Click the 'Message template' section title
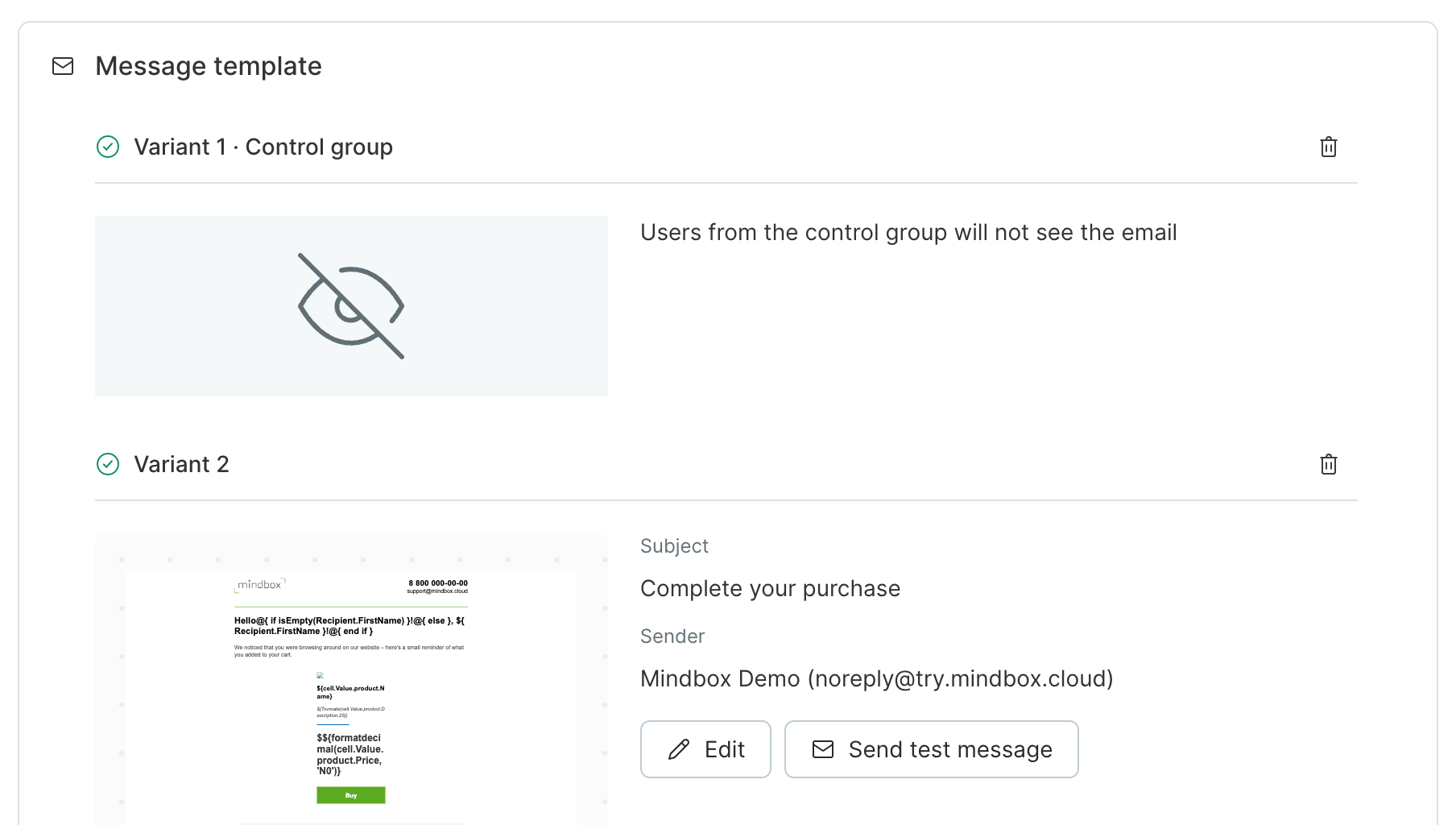This screenshot has width=1456, height=825. [209, 66]
